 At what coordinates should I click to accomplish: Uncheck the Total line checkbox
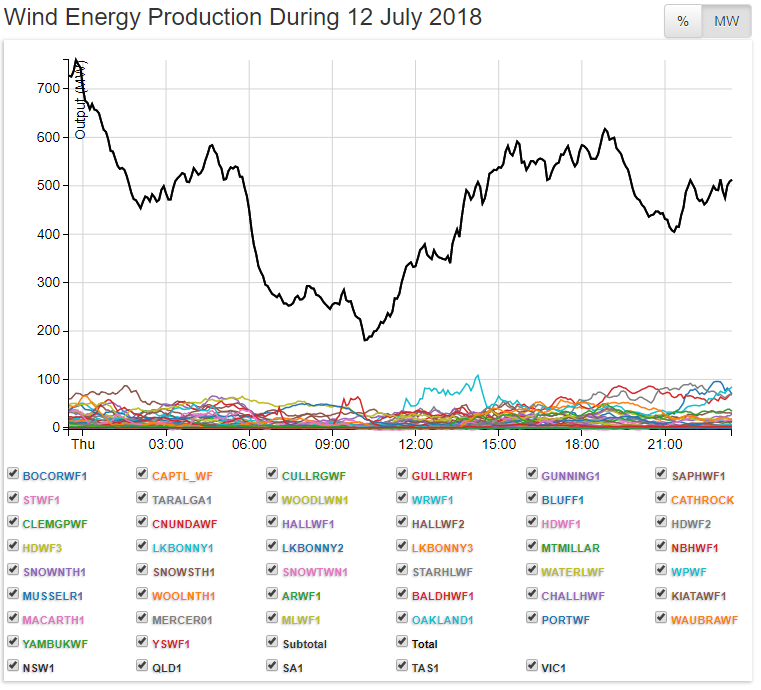pyautogui.click(x=402, y=644)
